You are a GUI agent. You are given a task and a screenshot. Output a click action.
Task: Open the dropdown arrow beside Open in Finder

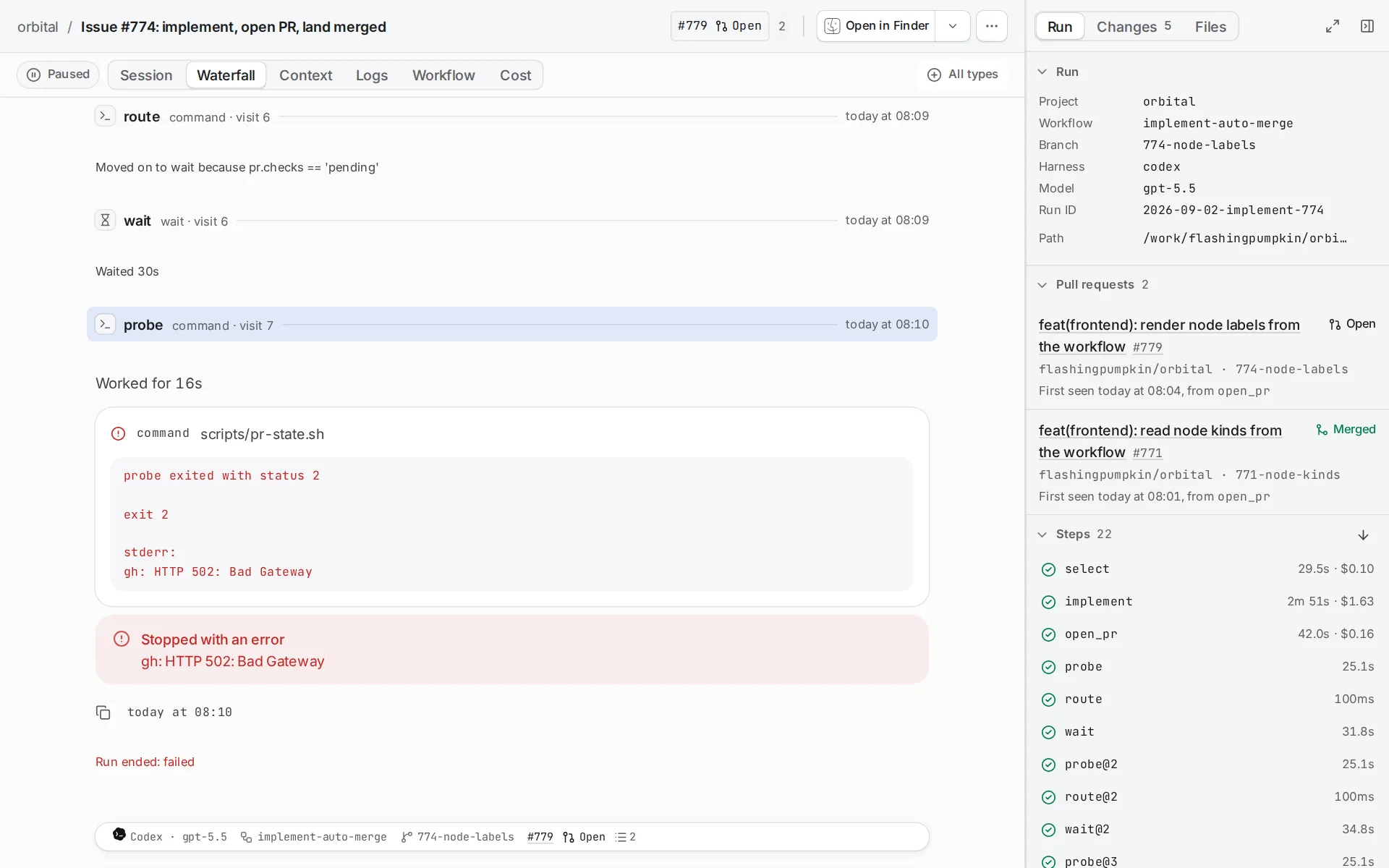tap(953, 26)
